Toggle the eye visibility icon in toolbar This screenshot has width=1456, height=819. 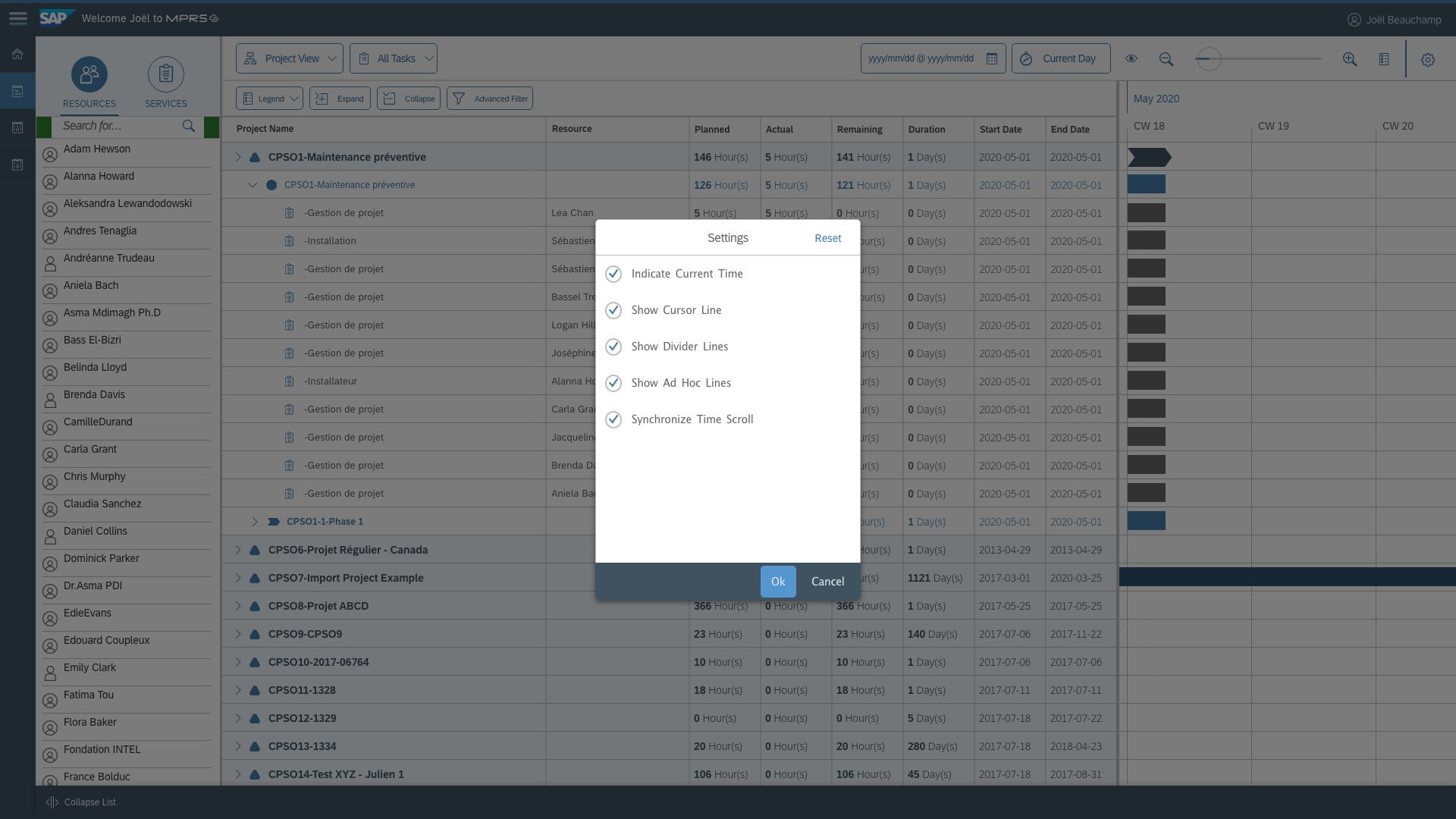click(x=1131, y=58)
